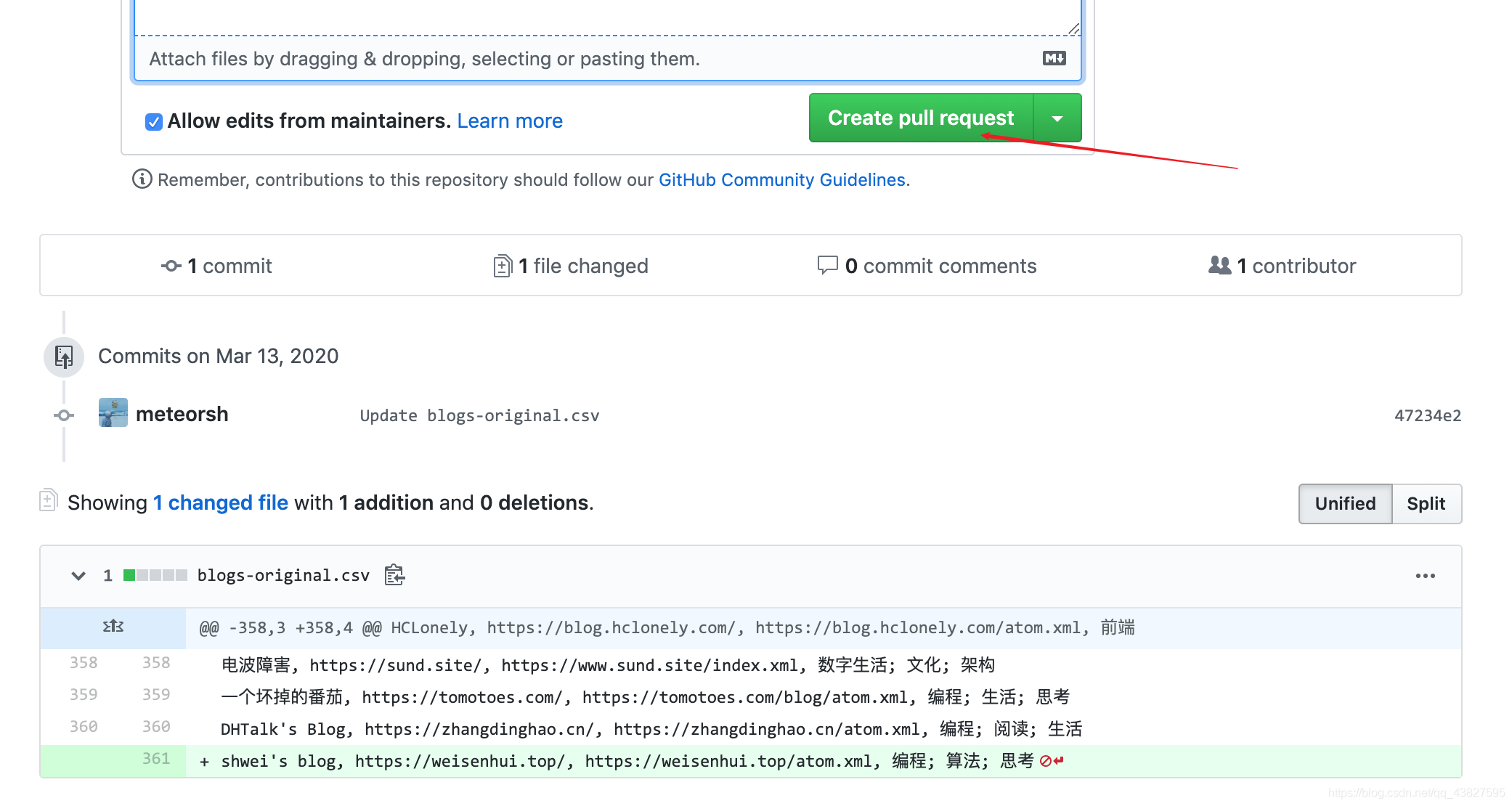Click the repo push icon by Commits date
This screenshot has width=1512, height=806.
coord(64,357)
